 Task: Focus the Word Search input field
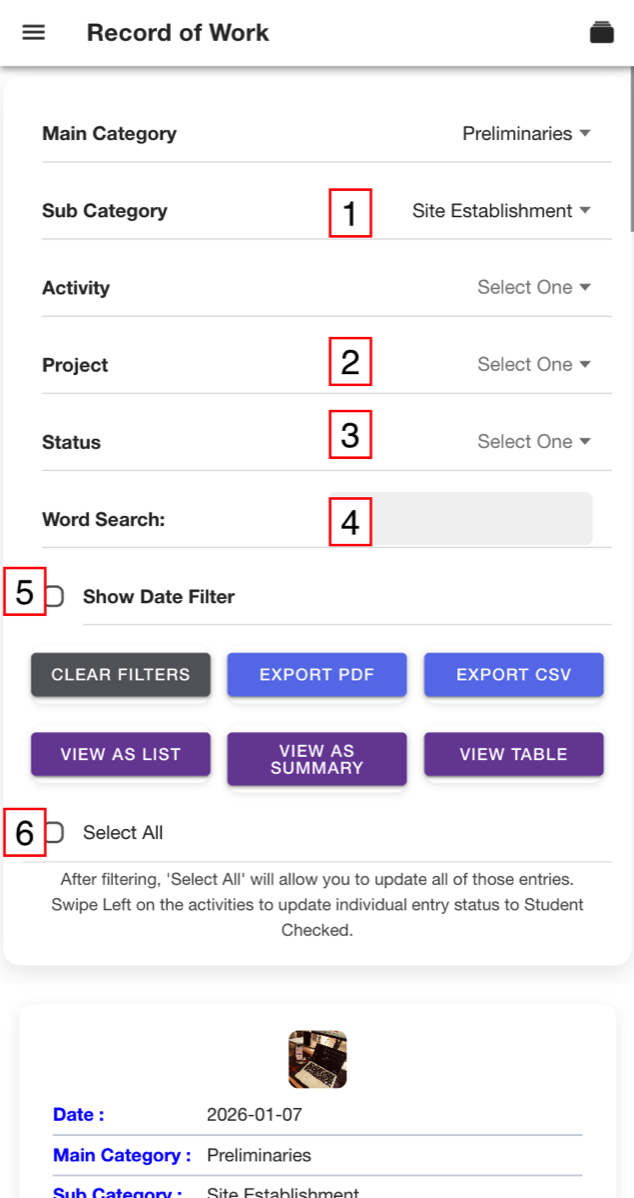pos(481,519)
